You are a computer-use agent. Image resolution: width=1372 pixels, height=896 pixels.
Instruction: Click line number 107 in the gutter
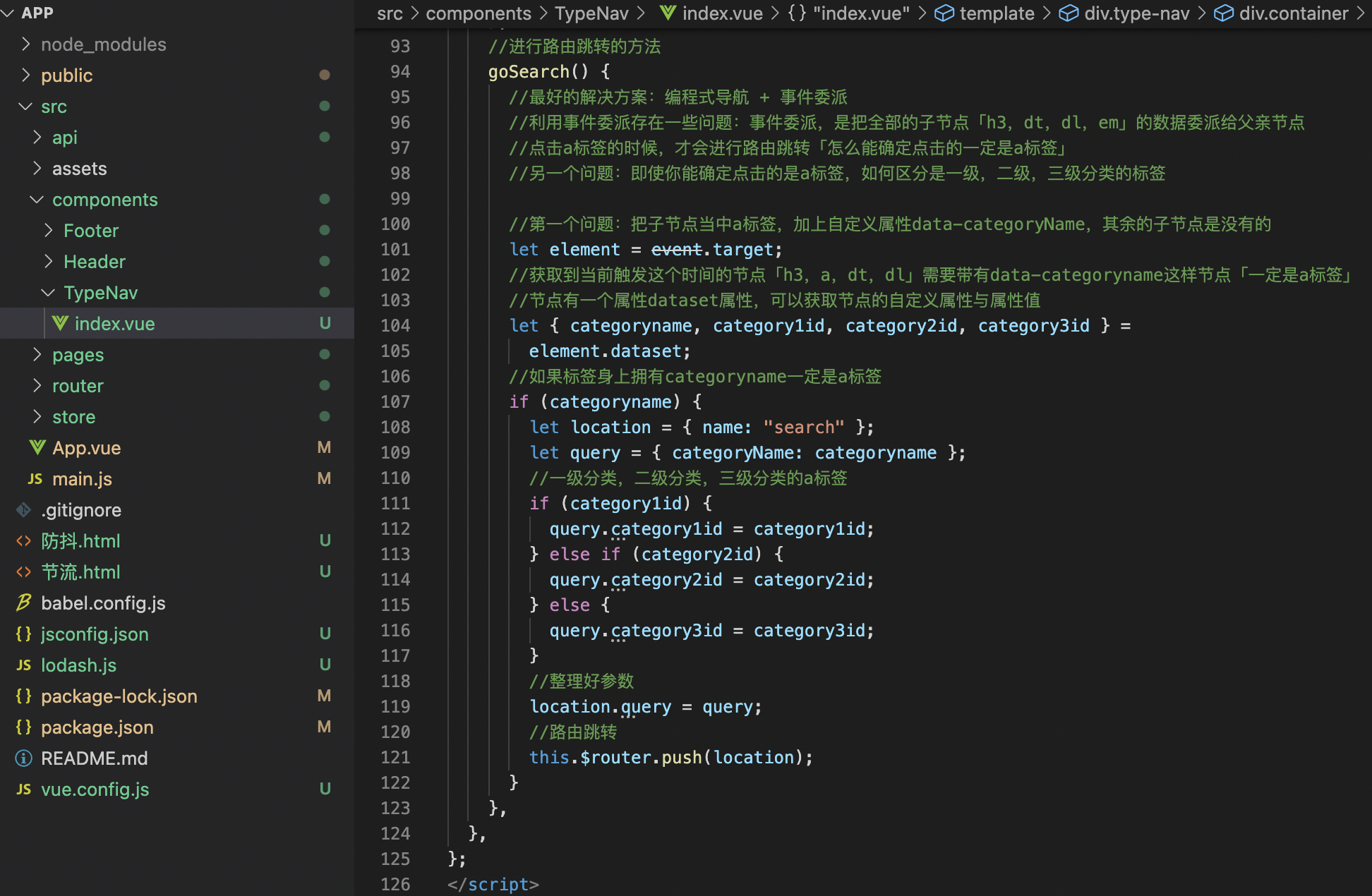pyautogui.click(x=395, y=402)
